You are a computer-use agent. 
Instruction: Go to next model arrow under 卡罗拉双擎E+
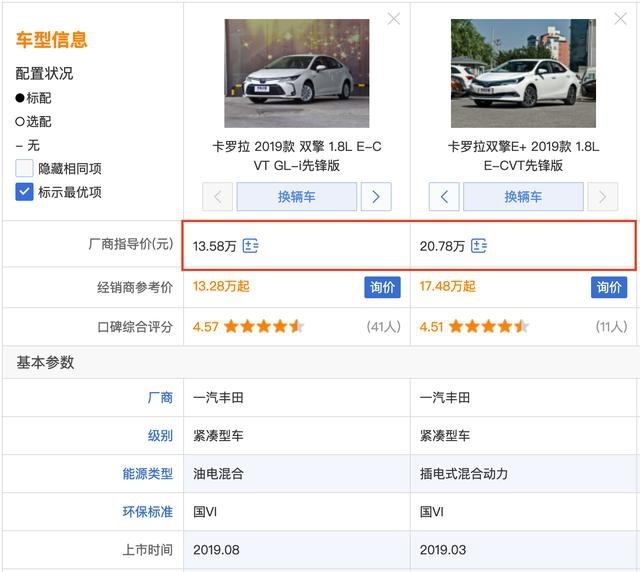coord(602,197)
